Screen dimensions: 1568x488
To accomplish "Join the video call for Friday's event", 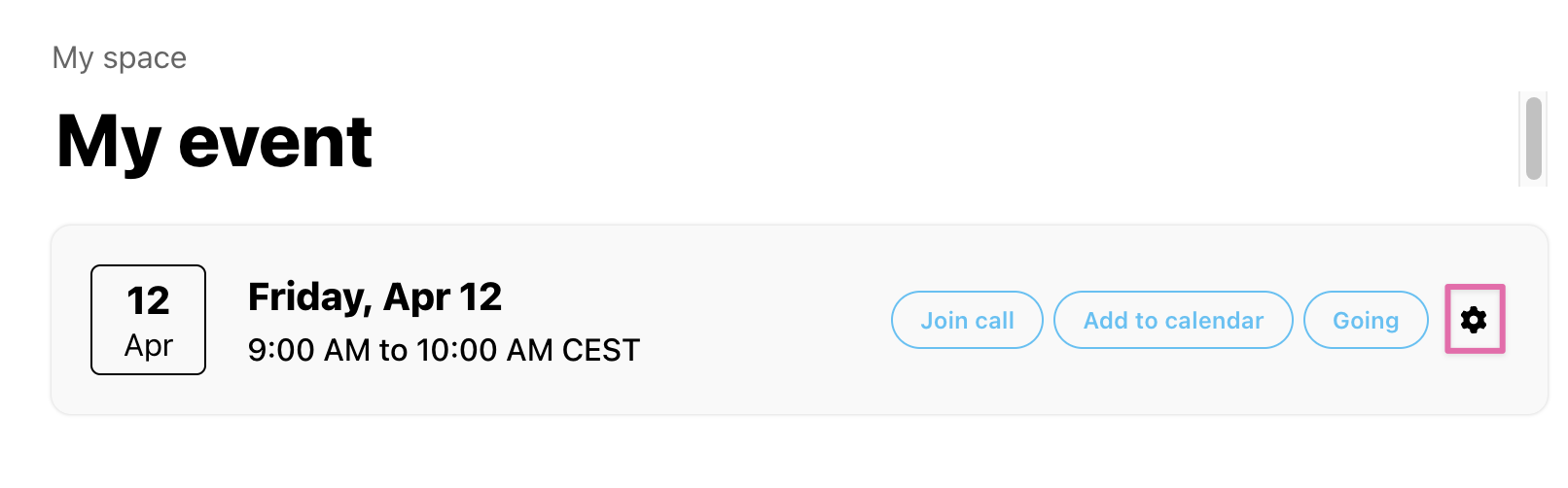I will pos(967,320).
